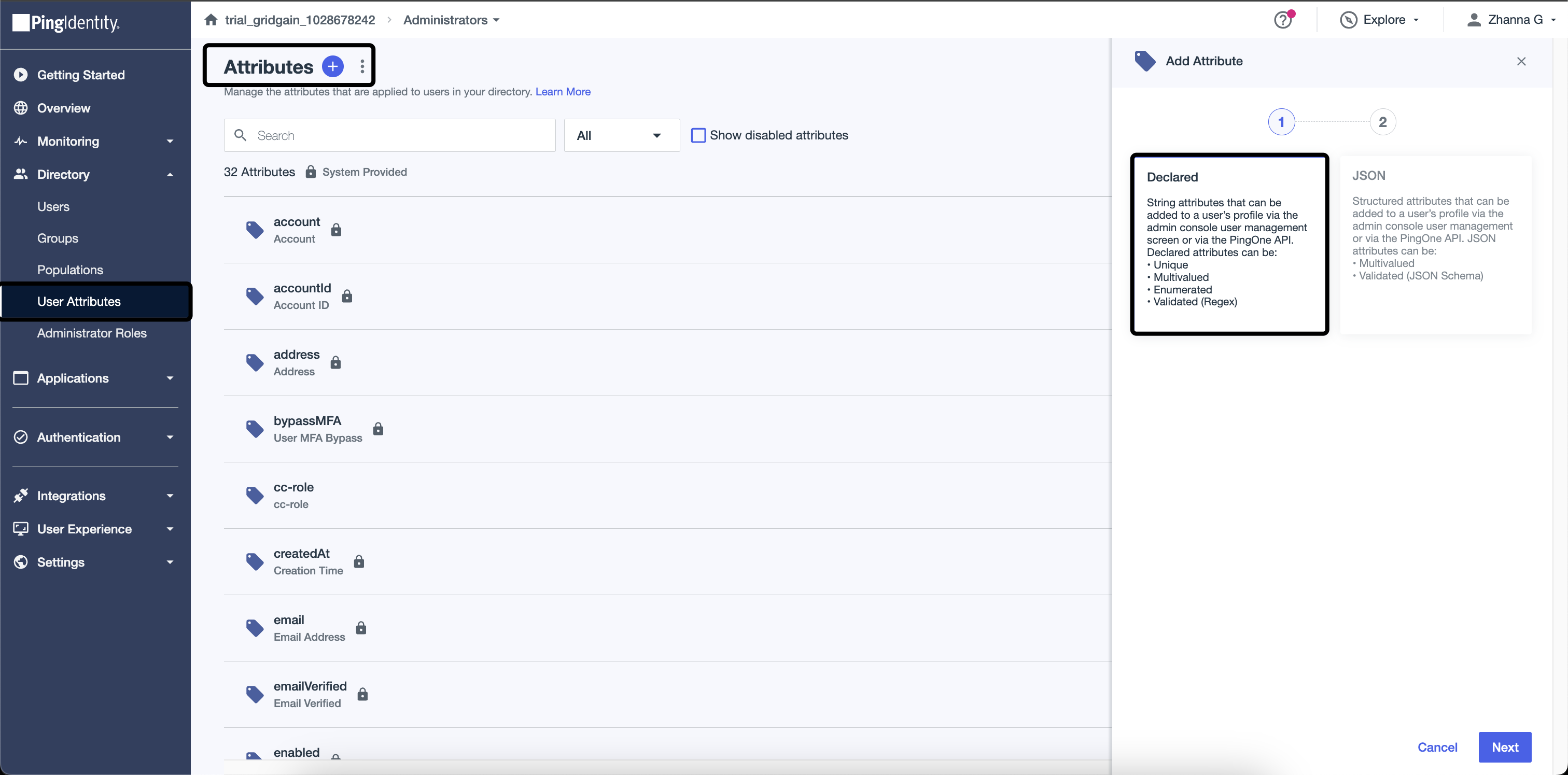This screenshot has width=1568, height=775.
Task: Expand the Applications sidebar section
Action: [x=170, y=378]
